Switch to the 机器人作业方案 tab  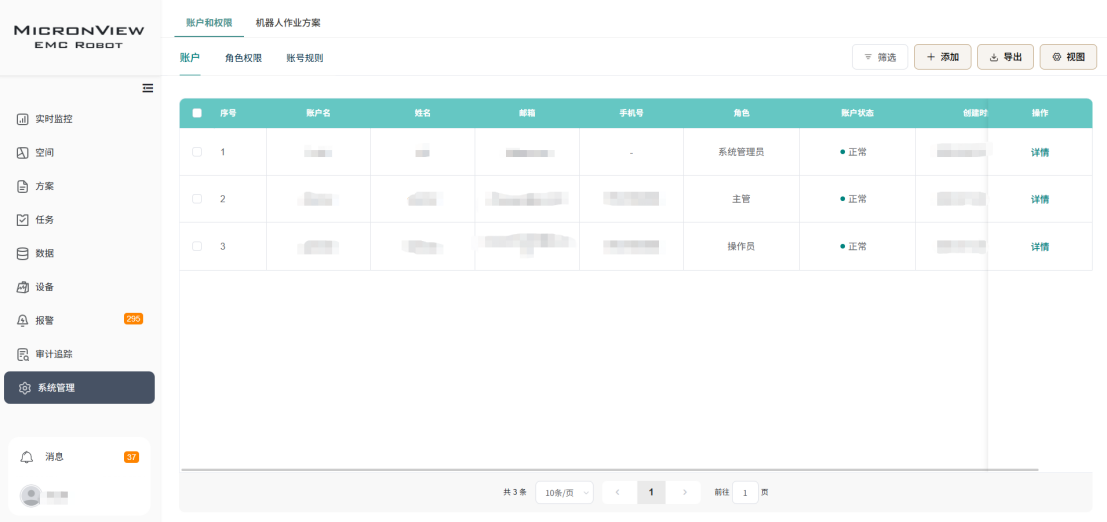288,22
